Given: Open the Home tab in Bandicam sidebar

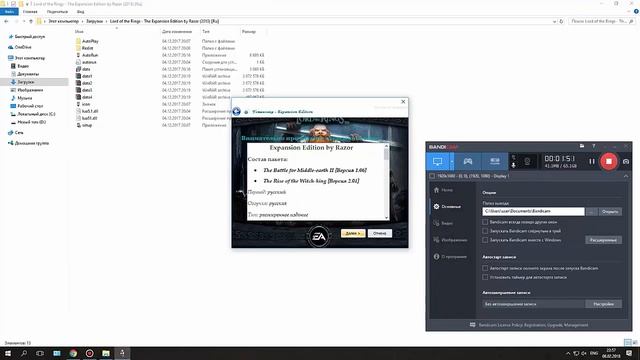Looking at the screenshot, I should (443, 190).
